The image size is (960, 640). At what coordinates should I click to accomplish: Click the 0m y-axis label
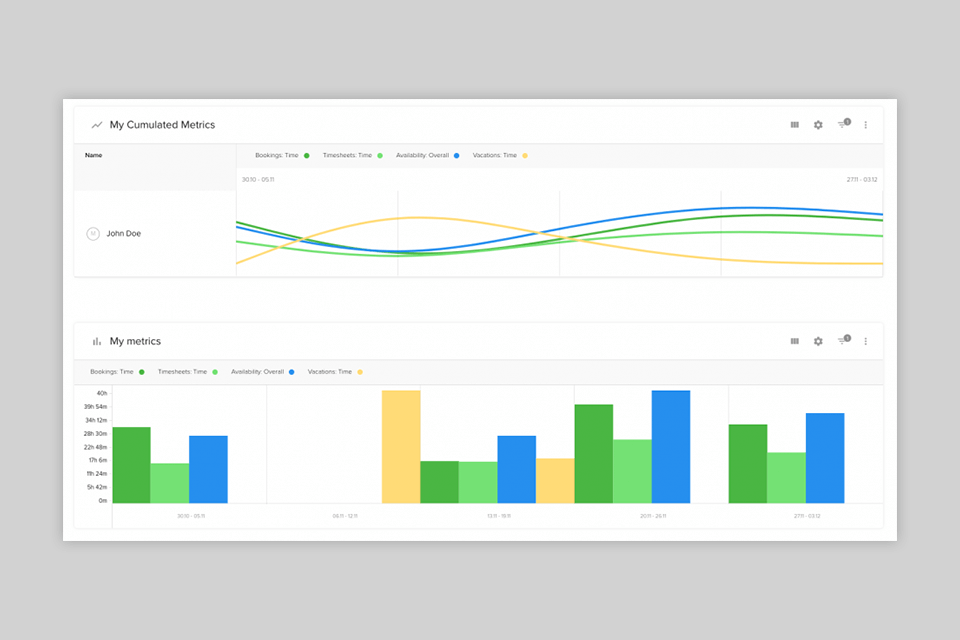point(103,500)
